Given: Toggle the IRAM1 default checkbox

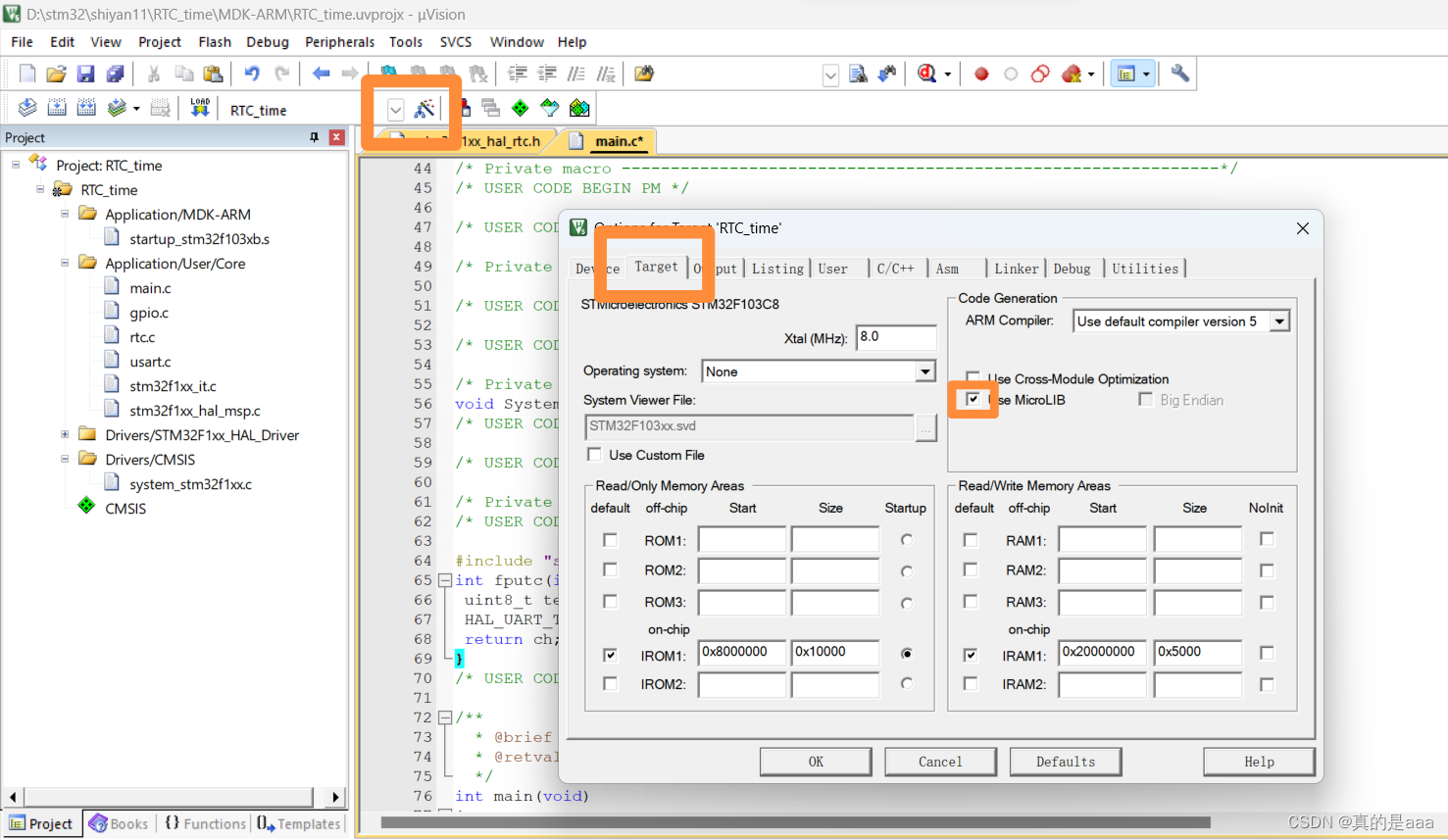Looking at the screenshot, I should 971,655.
